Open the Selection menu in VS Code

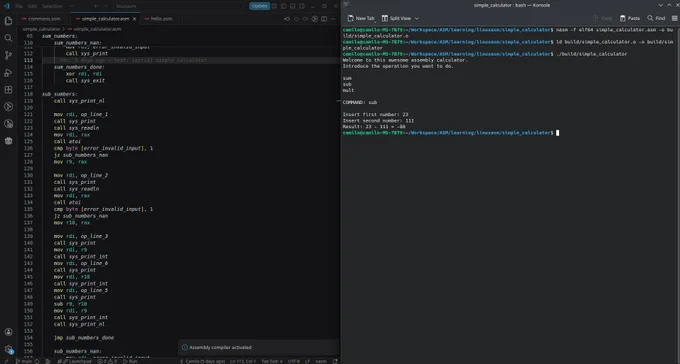[52, 6]
